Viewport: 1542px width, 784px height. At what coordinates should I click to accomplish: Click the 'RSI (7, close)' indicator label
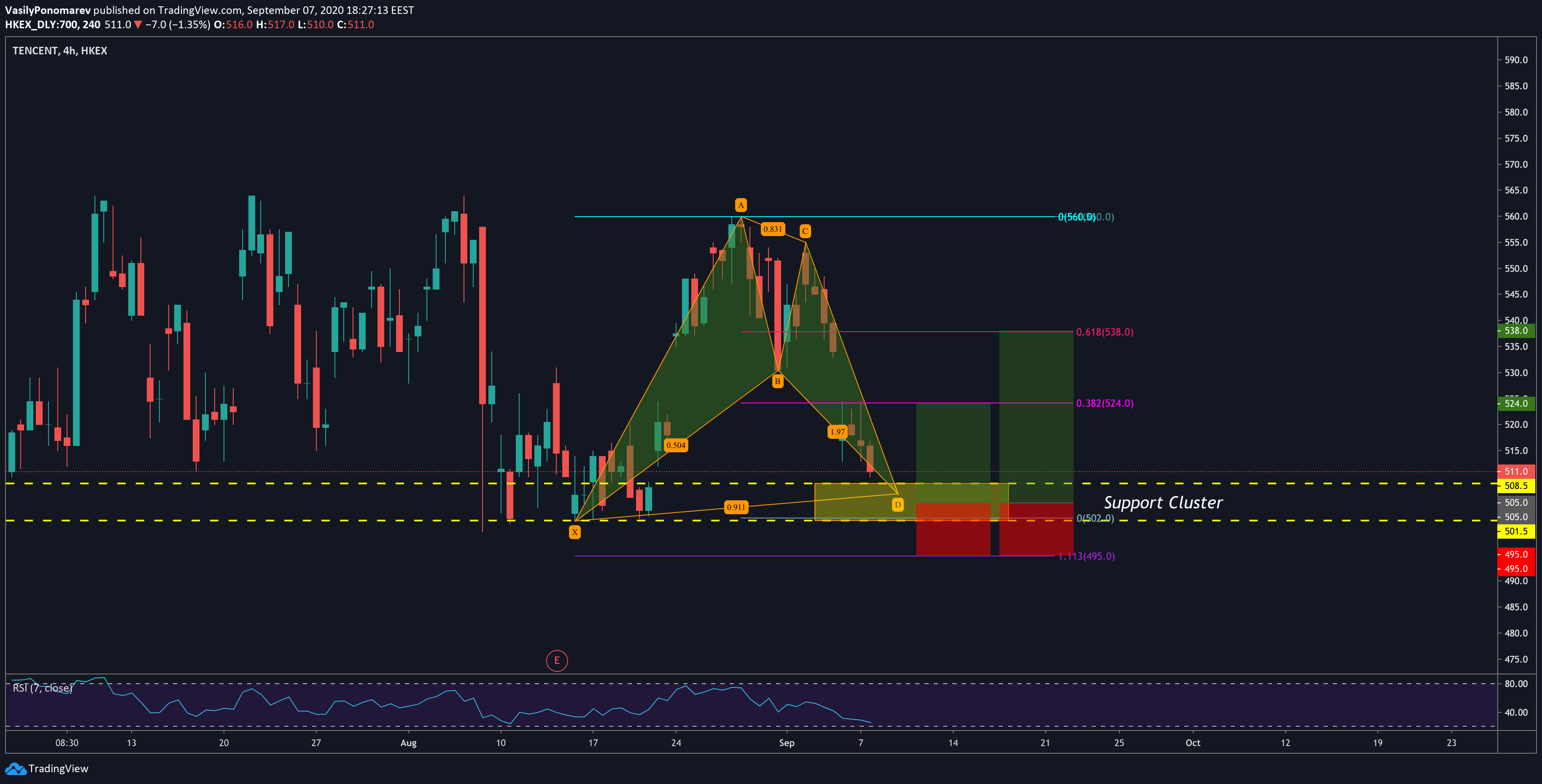click(43, 688)
